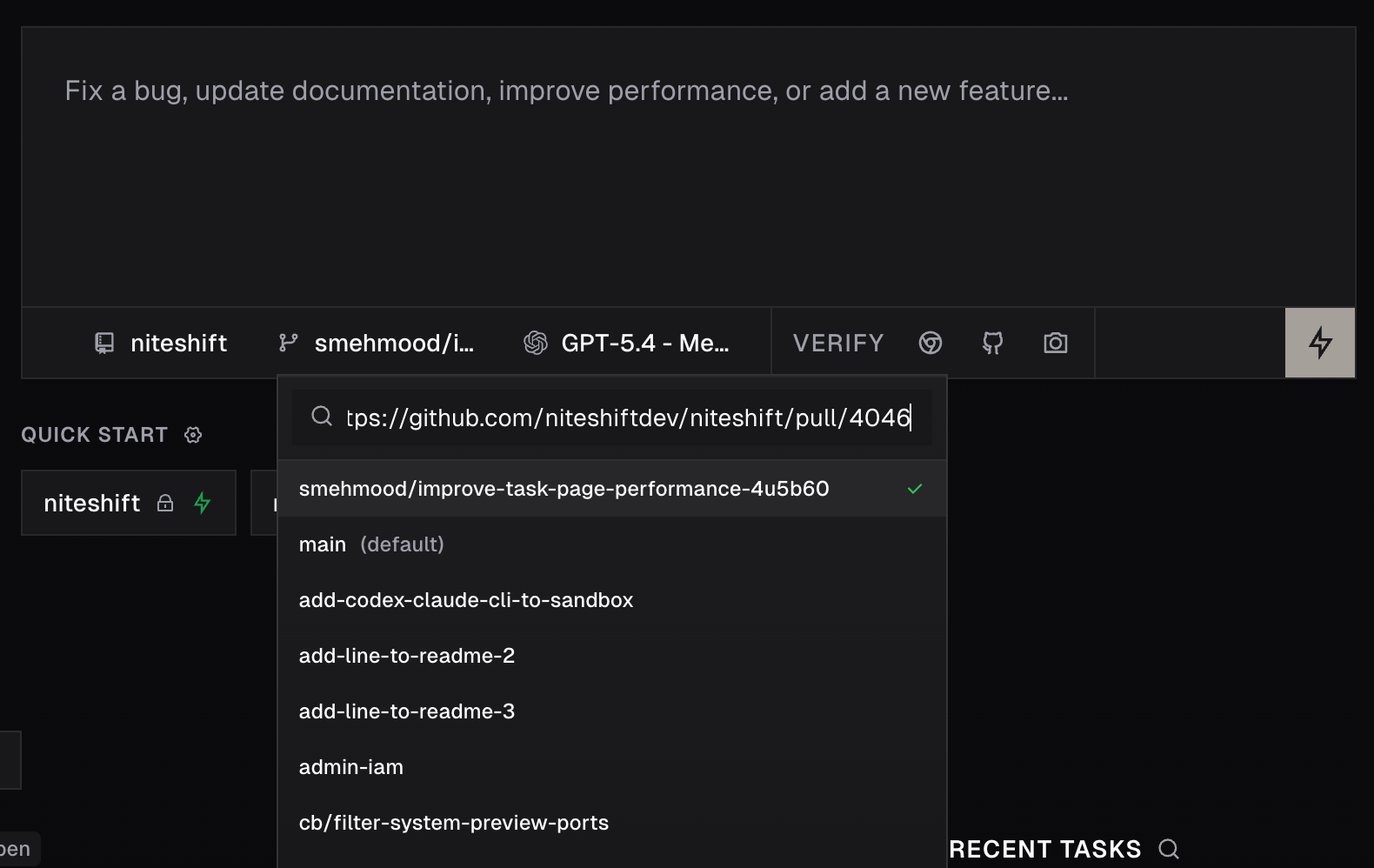
Task: Open the smehmood branch selector
Action: pyautogui.click(x=377, y=344)
